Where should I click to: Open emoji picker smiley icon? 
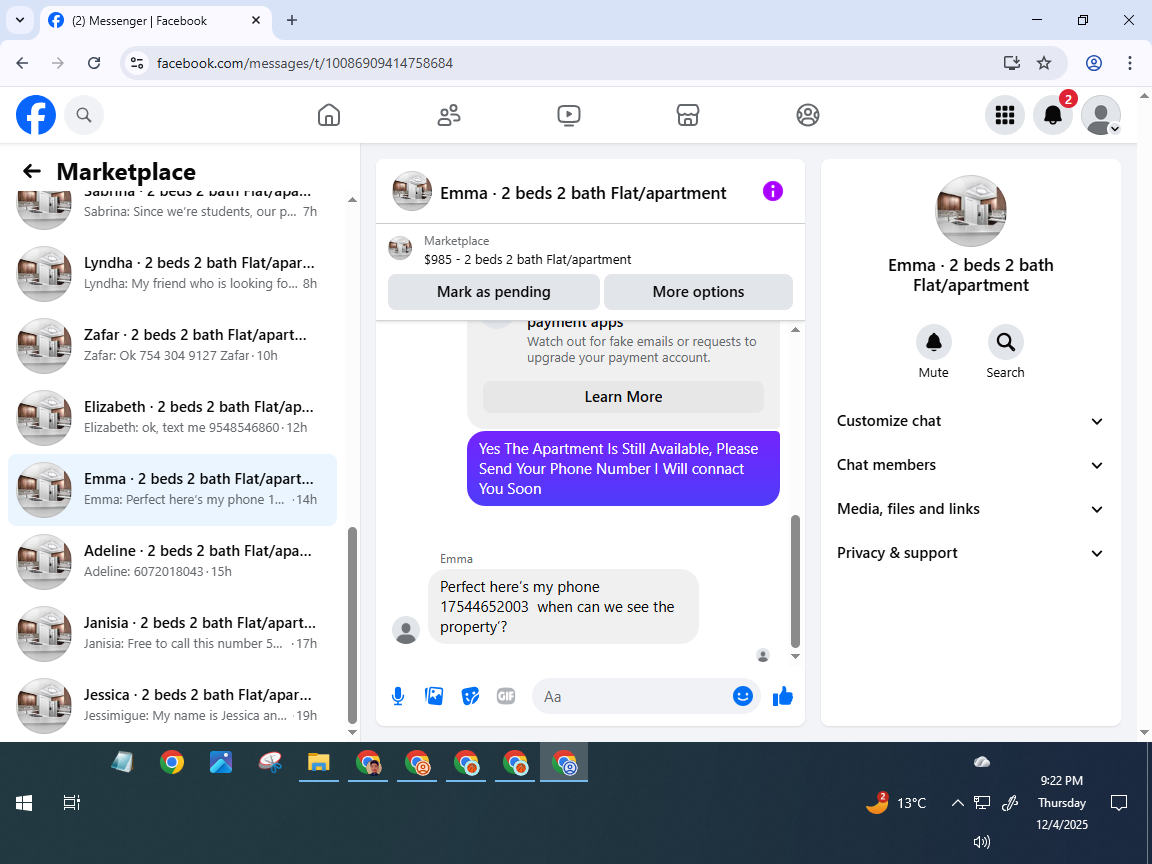click(743, 696)
